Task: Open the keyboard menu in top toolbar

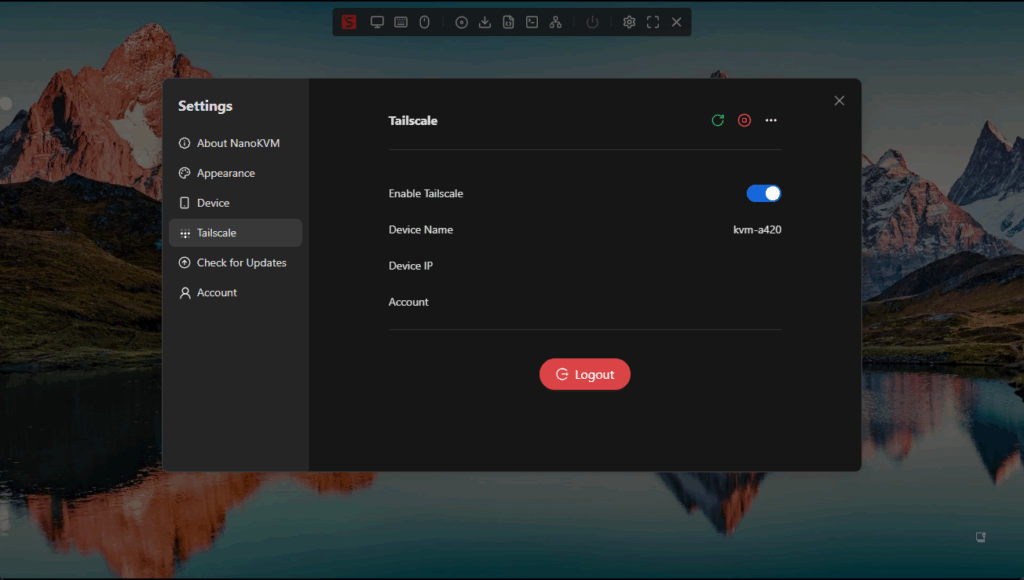Action: [401, 22]
